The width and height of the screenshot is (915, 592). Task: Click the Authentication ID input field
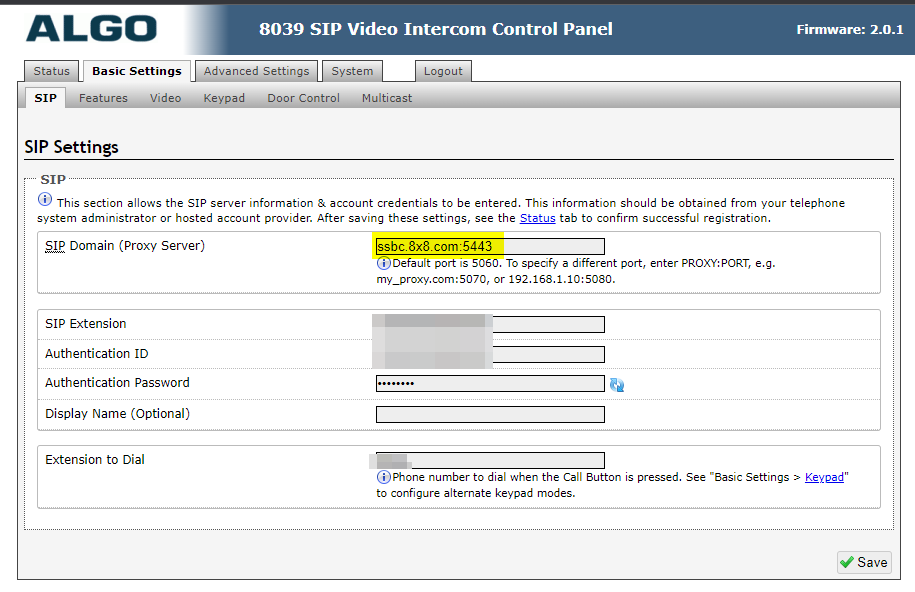(490, 354)
